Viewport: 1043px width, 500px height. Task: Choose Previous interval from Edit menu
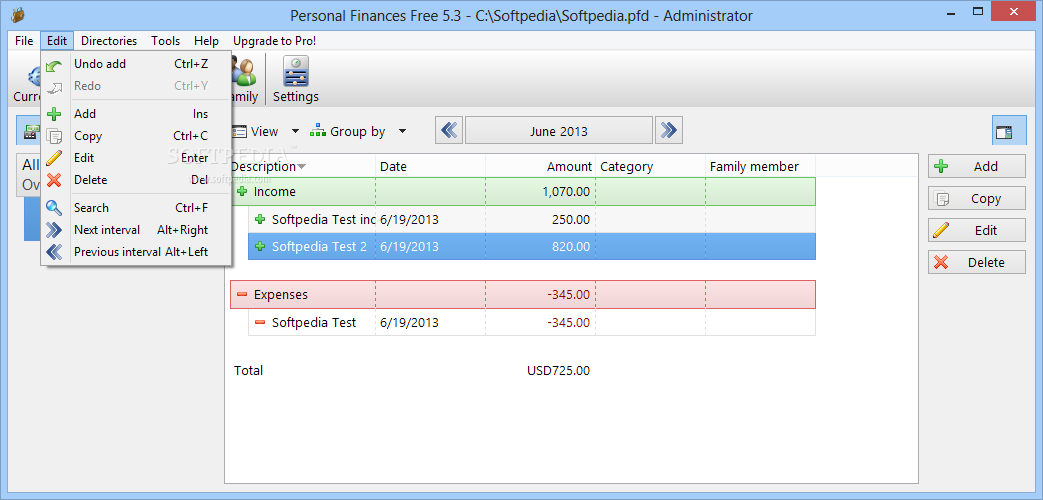click(136, 252)
